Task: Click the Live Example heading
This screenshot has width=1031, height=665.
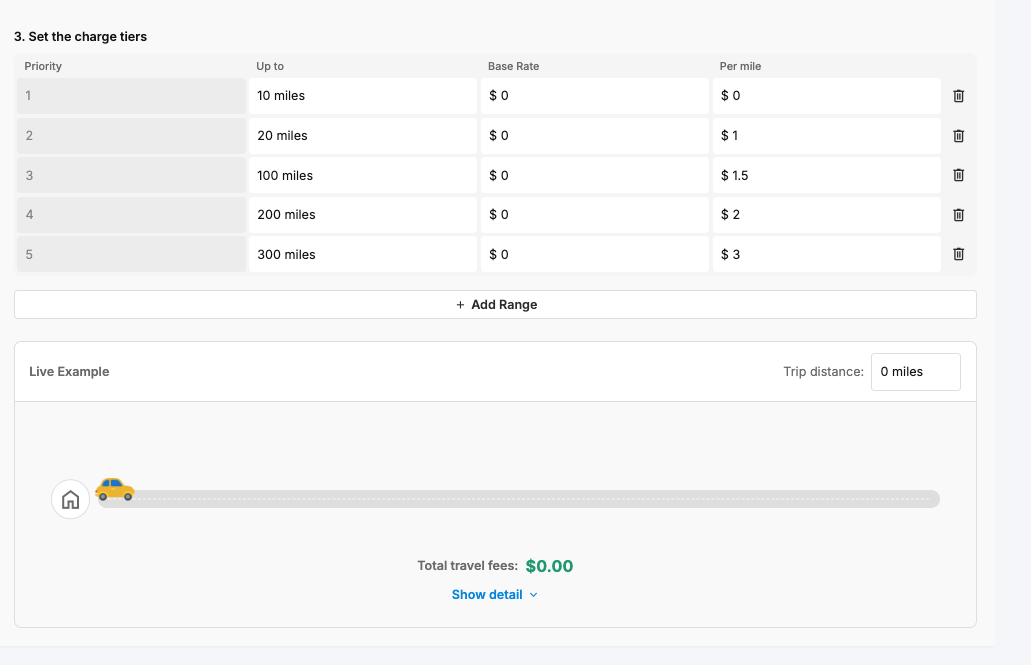Action: (69, 372)
